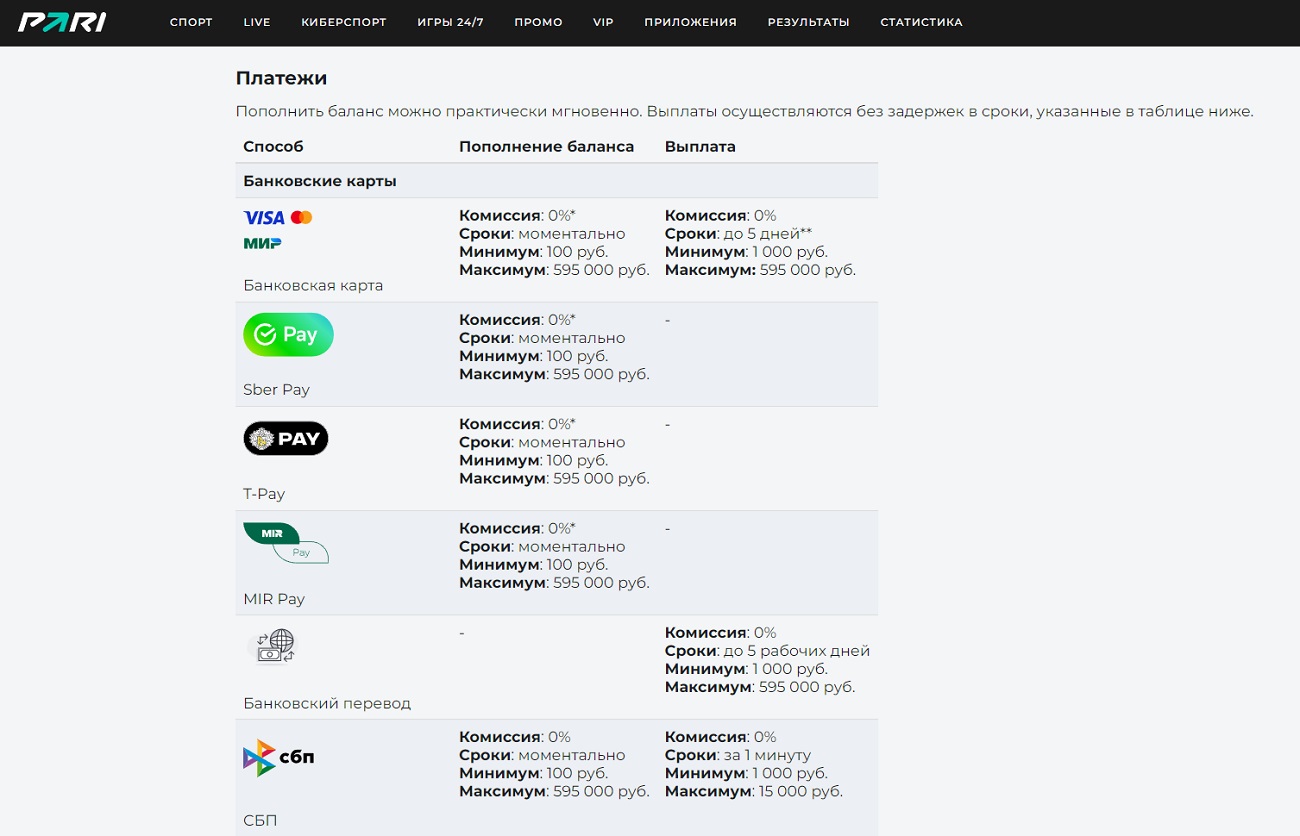The width and height of the screenshot is (1300, 836).
Task: Click the Банковская карта label
Action: (313, 285)
